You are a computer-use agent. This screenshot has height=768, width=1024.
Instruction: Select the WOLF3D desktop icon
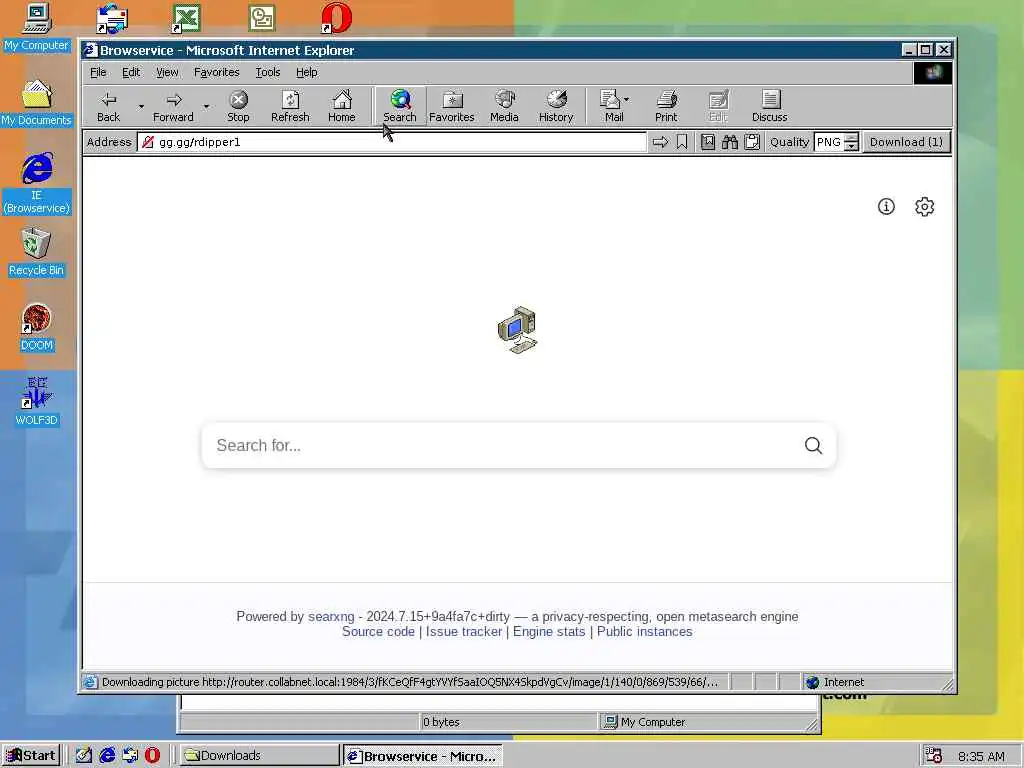tap(37, 402)
